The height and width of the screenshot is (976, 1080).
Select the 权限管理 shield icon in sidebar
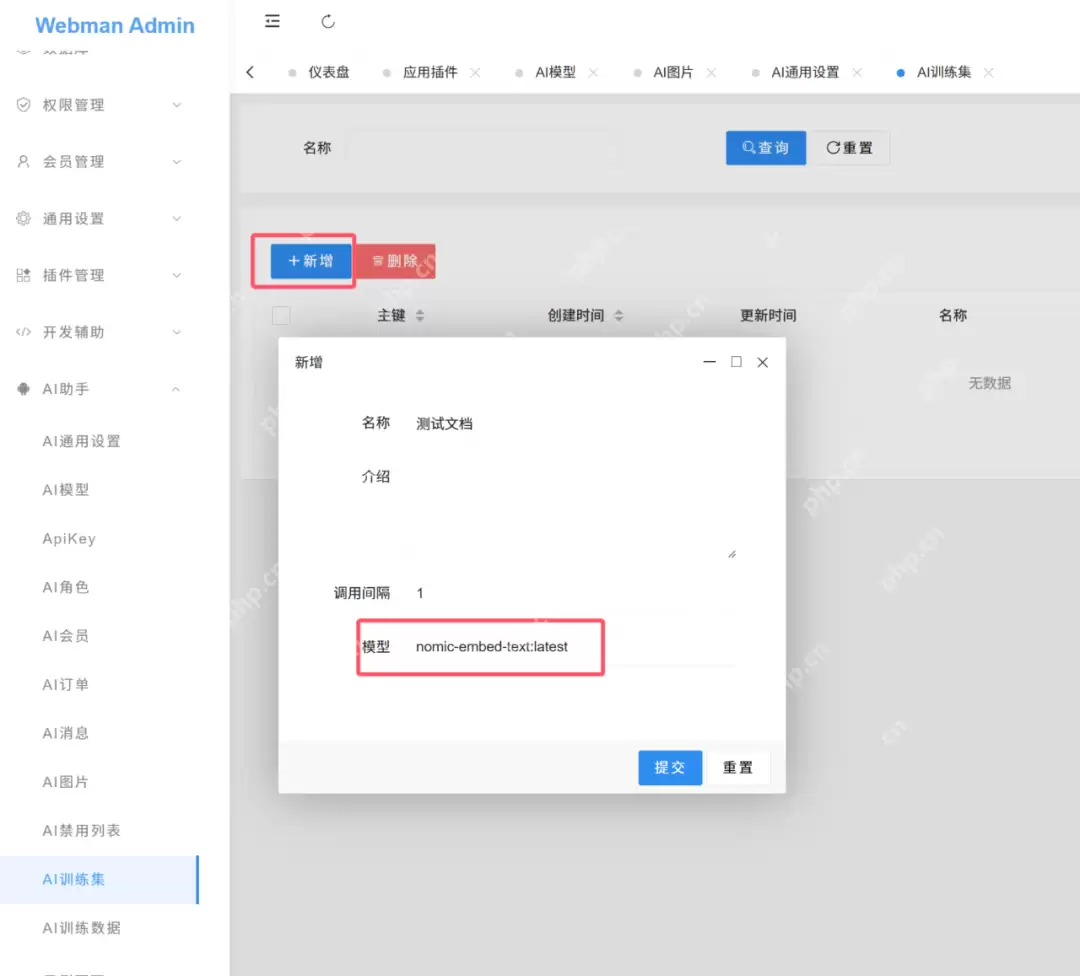pos(24,104)
